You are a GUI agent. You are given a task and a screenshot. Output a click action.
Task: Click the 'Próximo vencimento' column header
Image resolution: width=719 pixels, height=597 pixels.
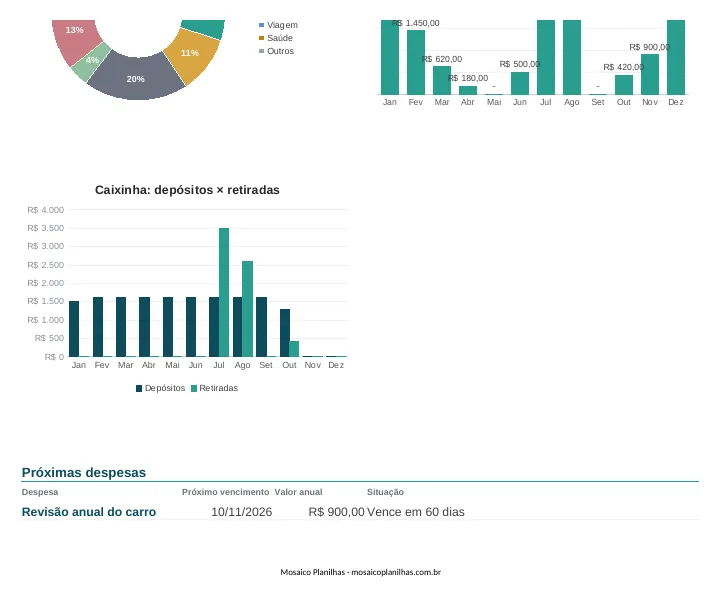coord(225,492)
